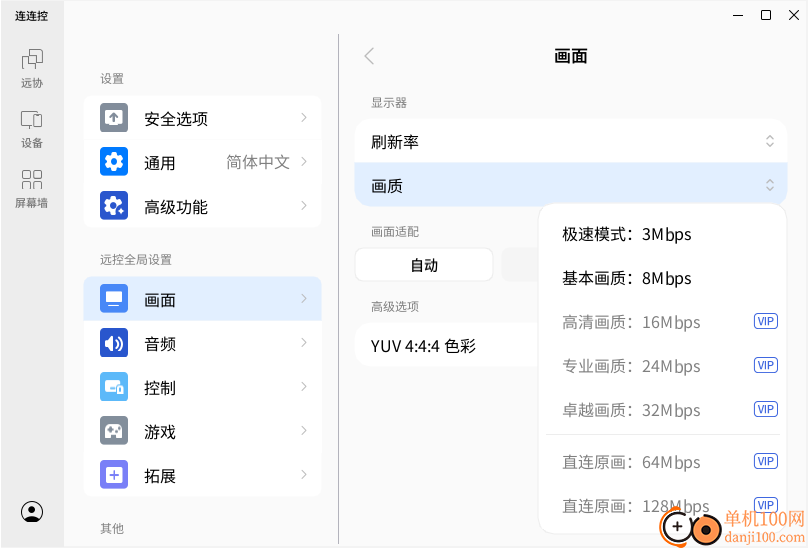Click the 拓展 plus icon
The image size is (808, 548).
click(114, 474)
